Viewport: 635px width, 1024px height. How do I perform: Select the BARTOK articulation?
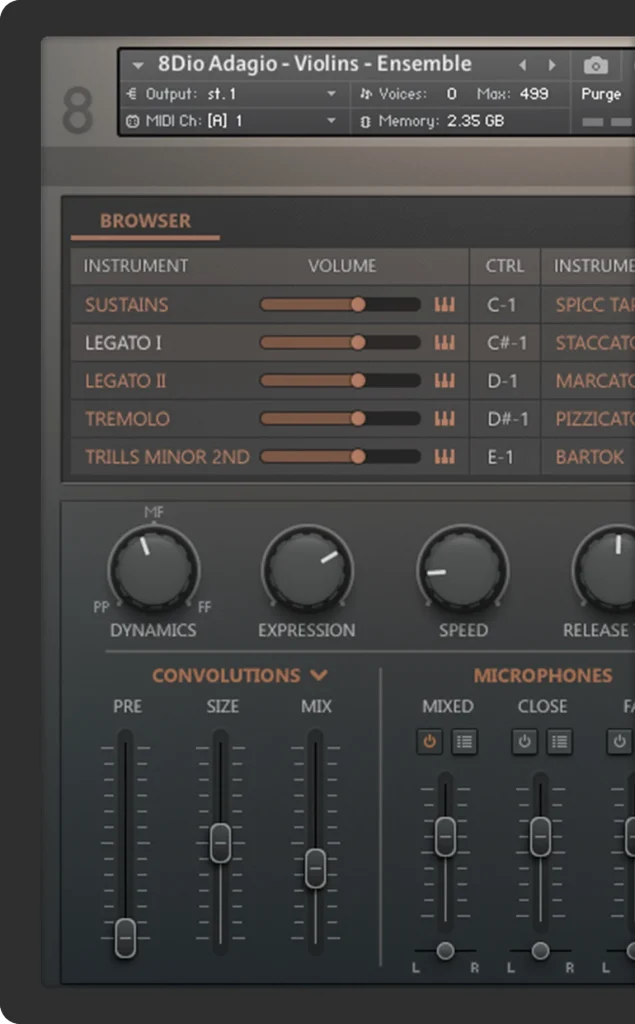(x=589, y=456)
